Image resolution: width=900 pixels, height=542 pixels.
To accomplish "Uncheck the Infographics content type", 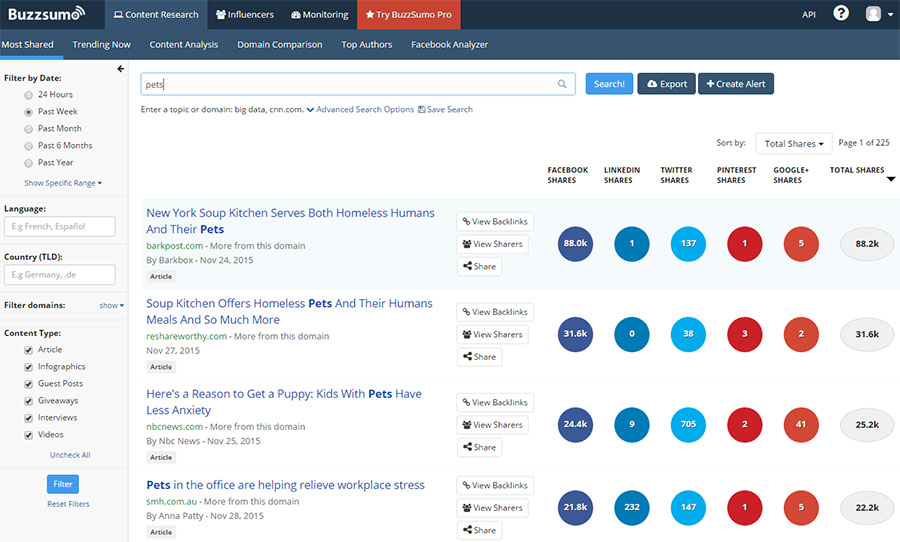I will [x=28, y=367].
